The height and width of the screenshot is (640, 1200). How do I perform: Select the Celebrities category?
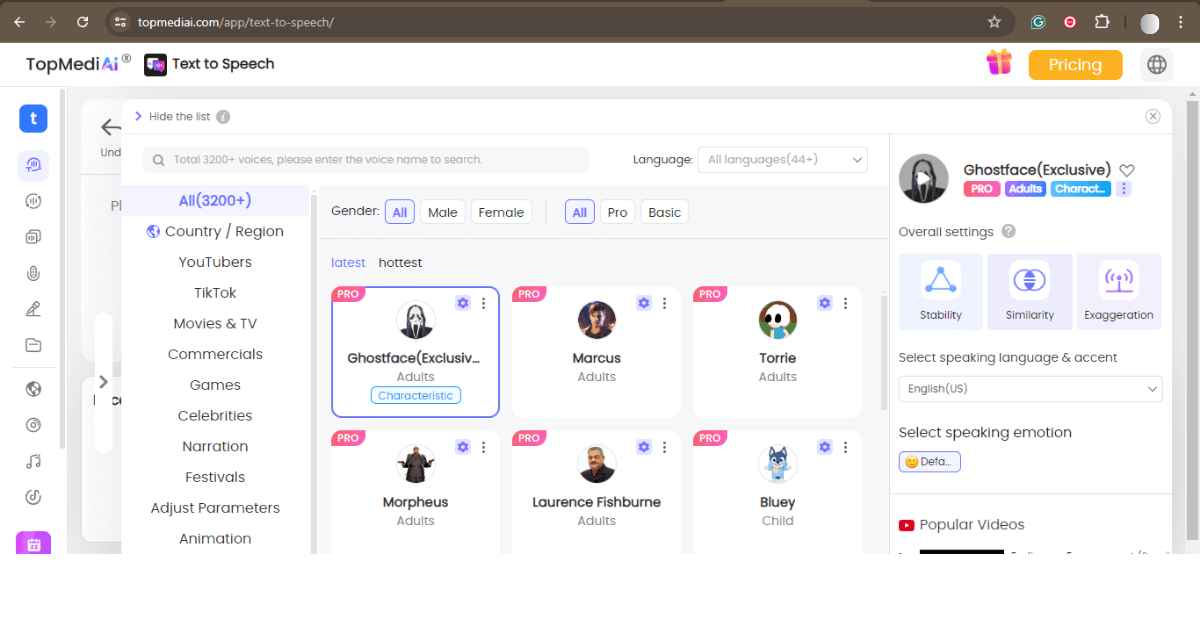[x=215, y=416]
